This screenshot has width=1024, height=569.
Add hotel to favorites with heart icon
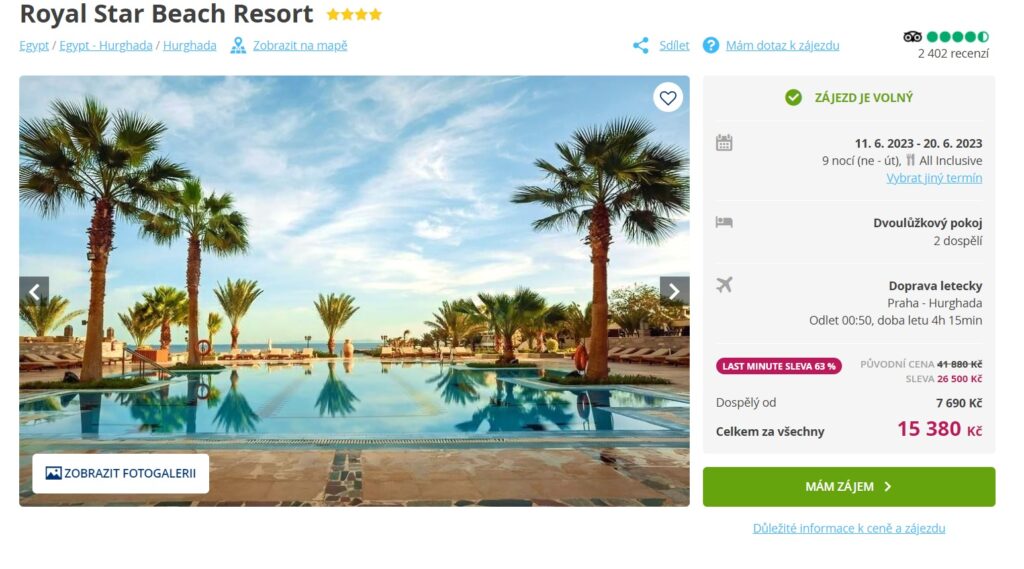pyautogui.click(x=667, y=97)
